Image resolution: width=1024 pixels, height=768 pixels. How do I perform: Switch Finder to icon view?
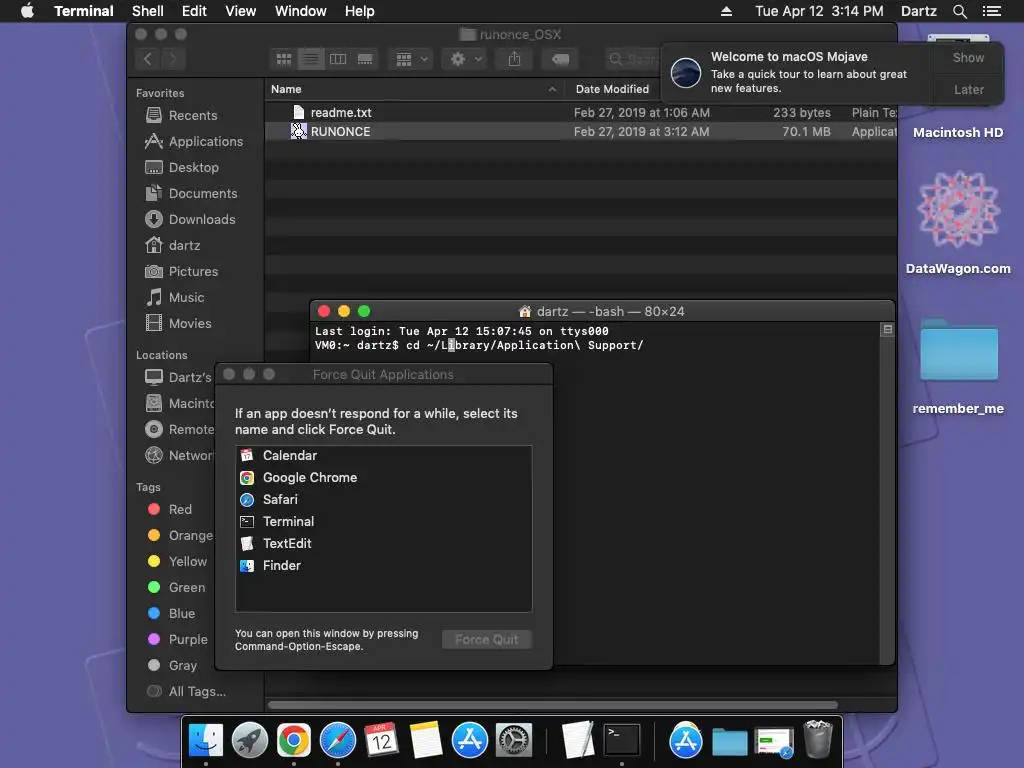(283, 59)
